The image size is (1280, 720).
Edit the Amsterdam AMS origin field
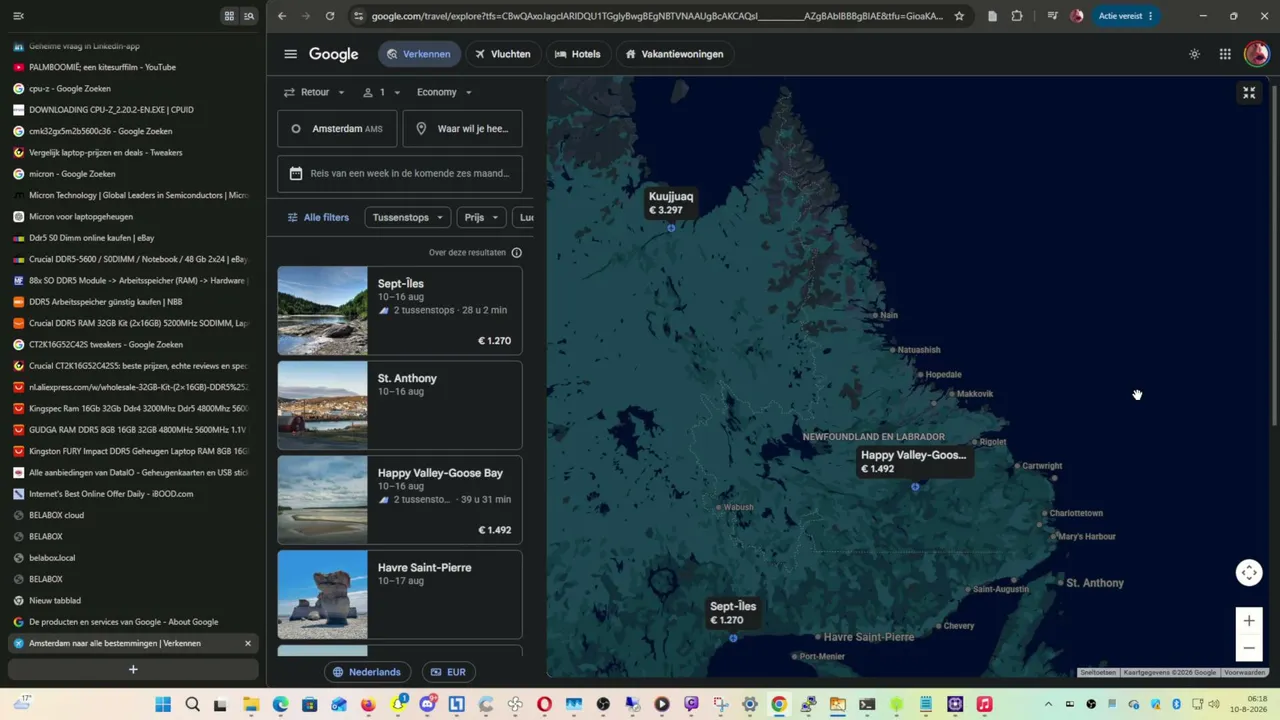pos(337,129)
